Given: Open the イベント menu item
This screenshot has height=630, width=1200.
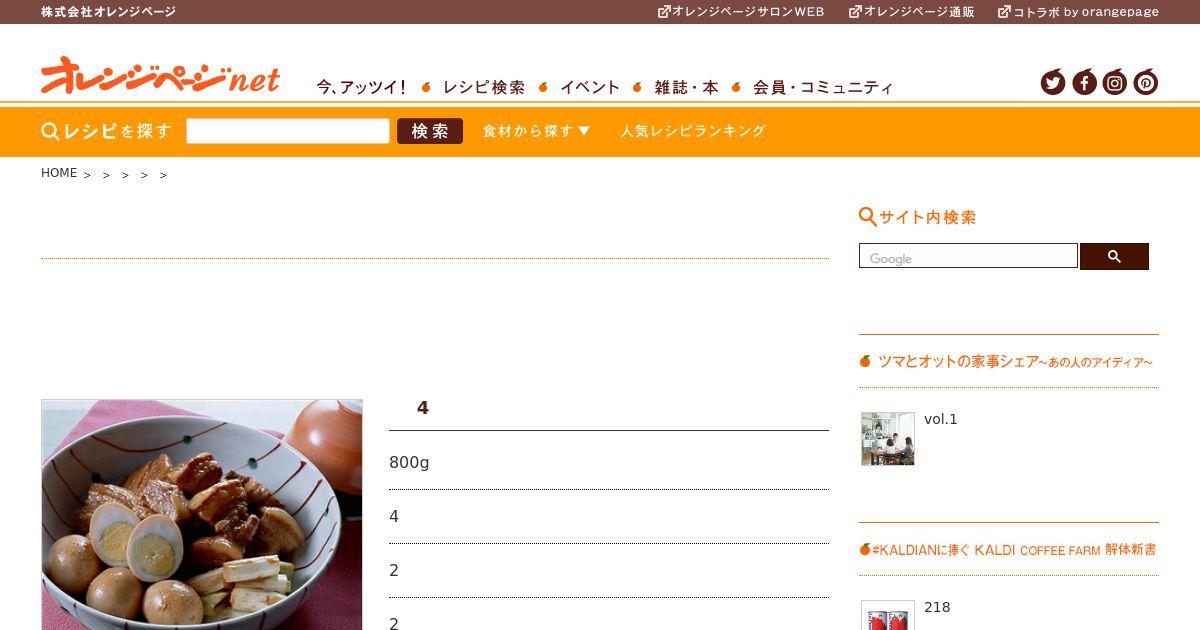Looking at the screenshot, I should click(x=590, y=87).
